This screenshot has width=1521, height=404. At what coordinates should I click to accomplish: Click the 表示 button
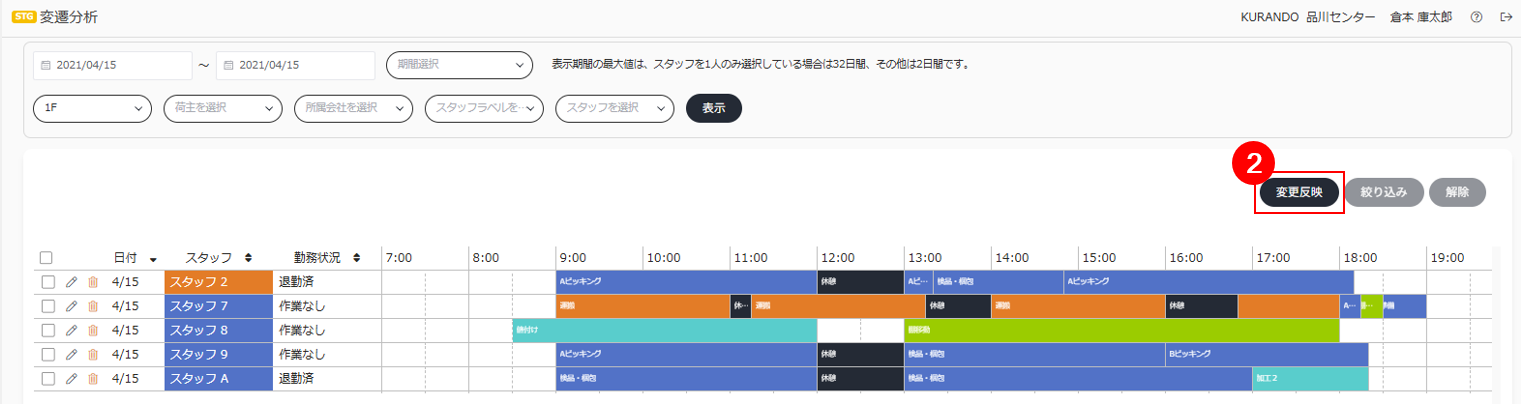[x=714, y=108]
